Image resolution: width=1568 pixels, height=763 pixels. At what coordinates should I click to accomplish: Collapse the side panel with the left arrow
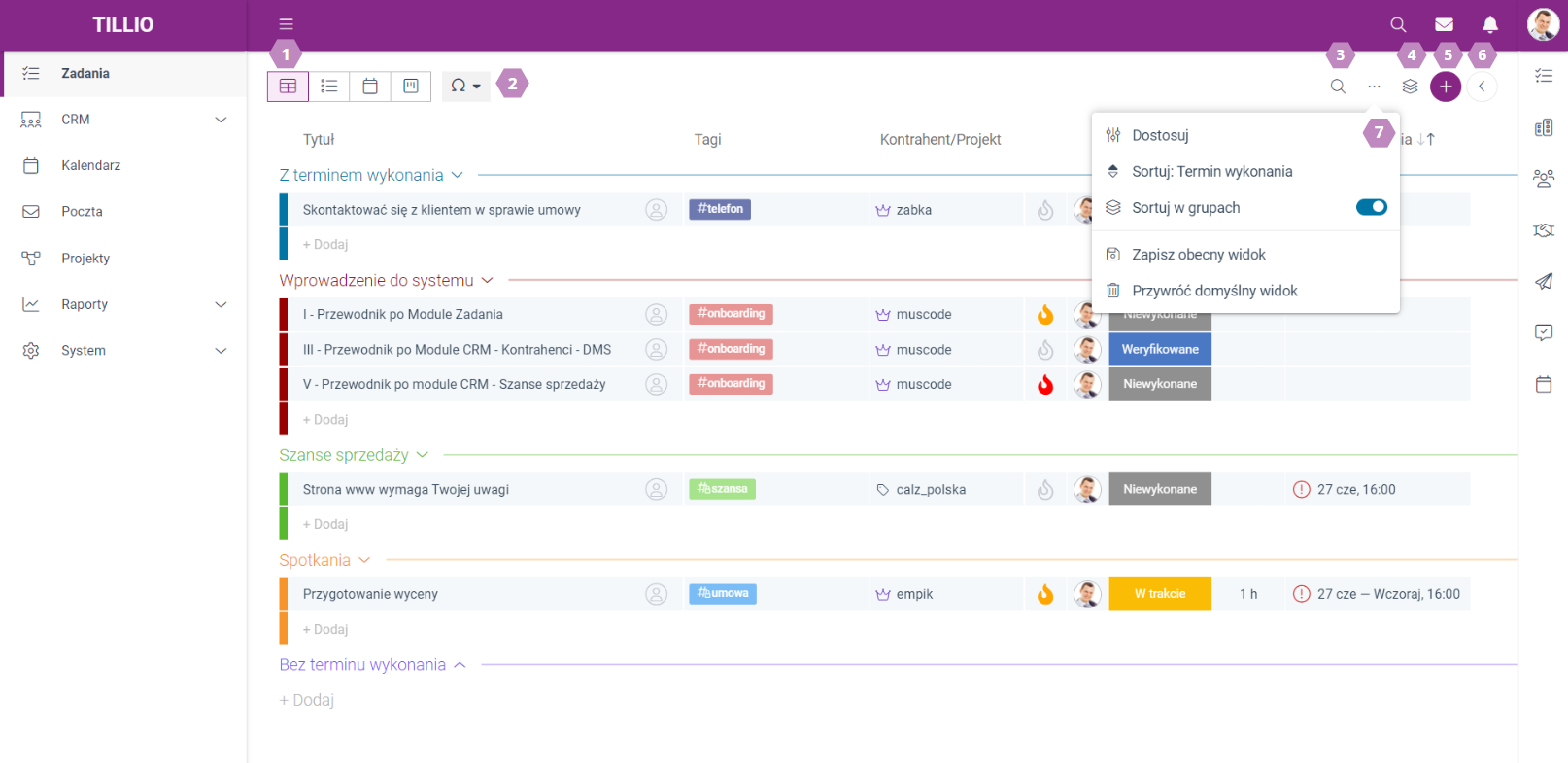(1482, 87)
